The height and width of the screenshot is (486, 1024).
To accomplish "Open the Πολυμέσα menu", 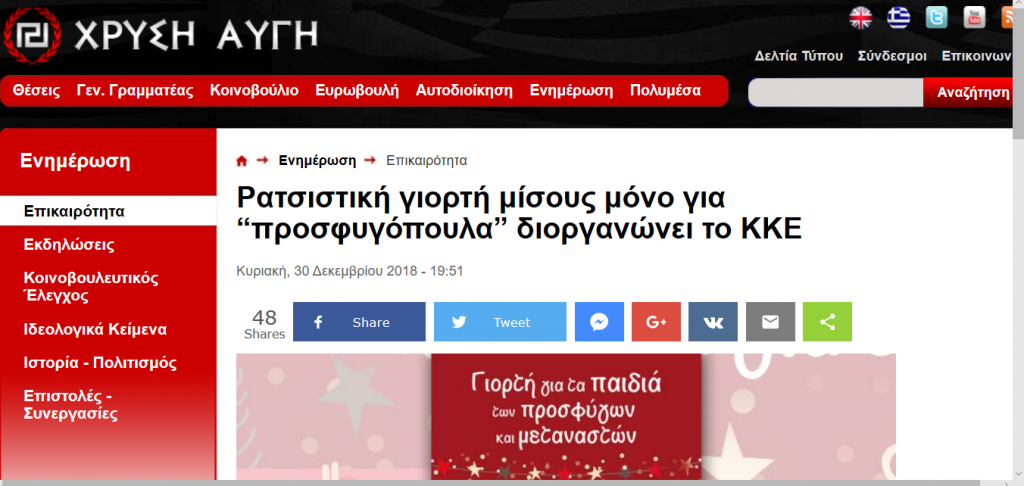I will (x=665, y=91).
